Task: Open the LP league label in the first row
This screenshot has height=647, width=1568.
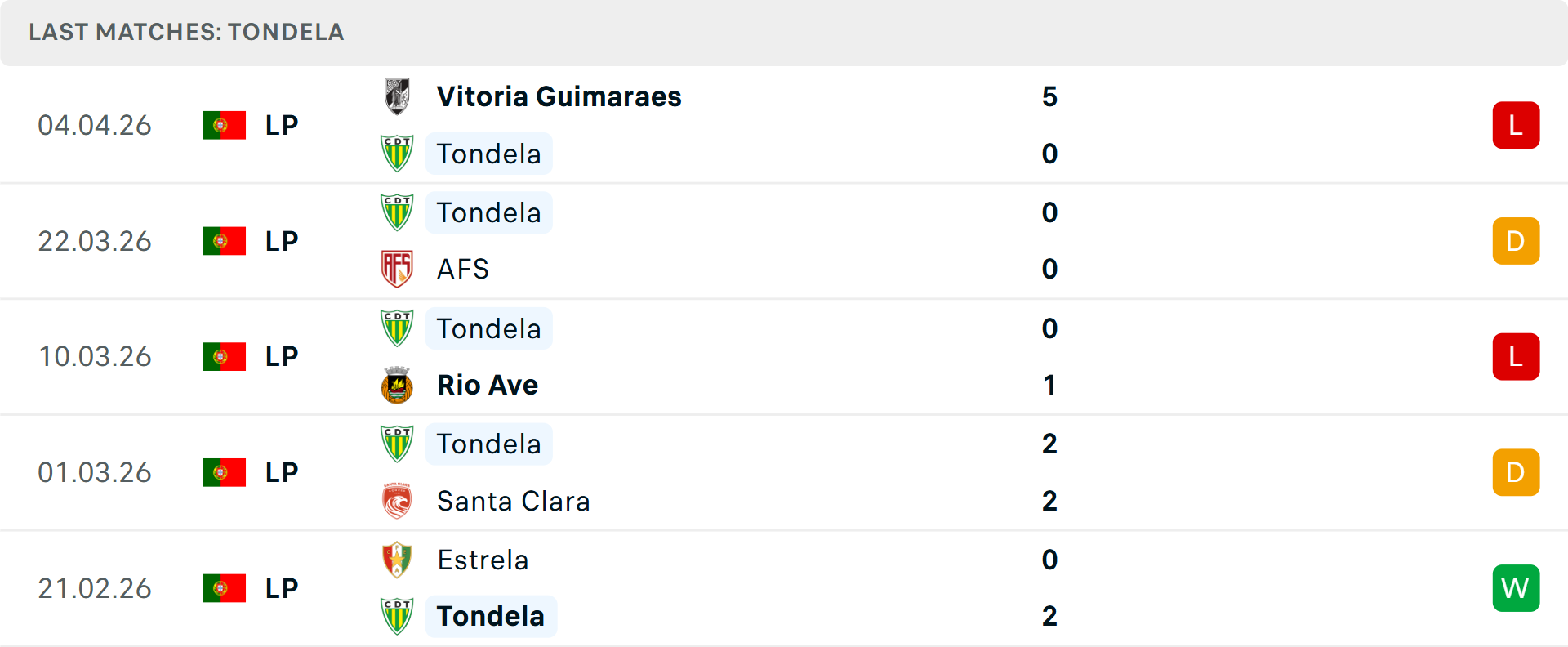Action: click(x=281, y=125)
